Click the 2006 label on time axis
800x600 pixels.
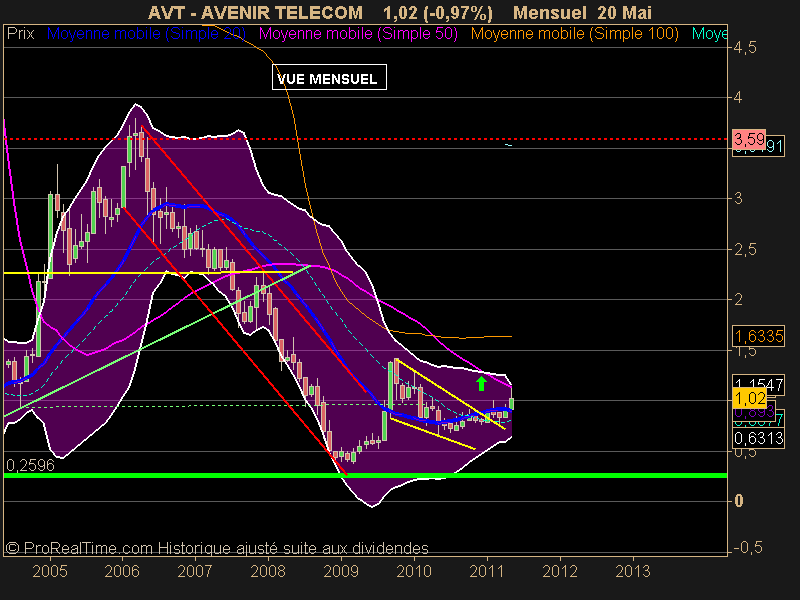click(x=122, y=571)
